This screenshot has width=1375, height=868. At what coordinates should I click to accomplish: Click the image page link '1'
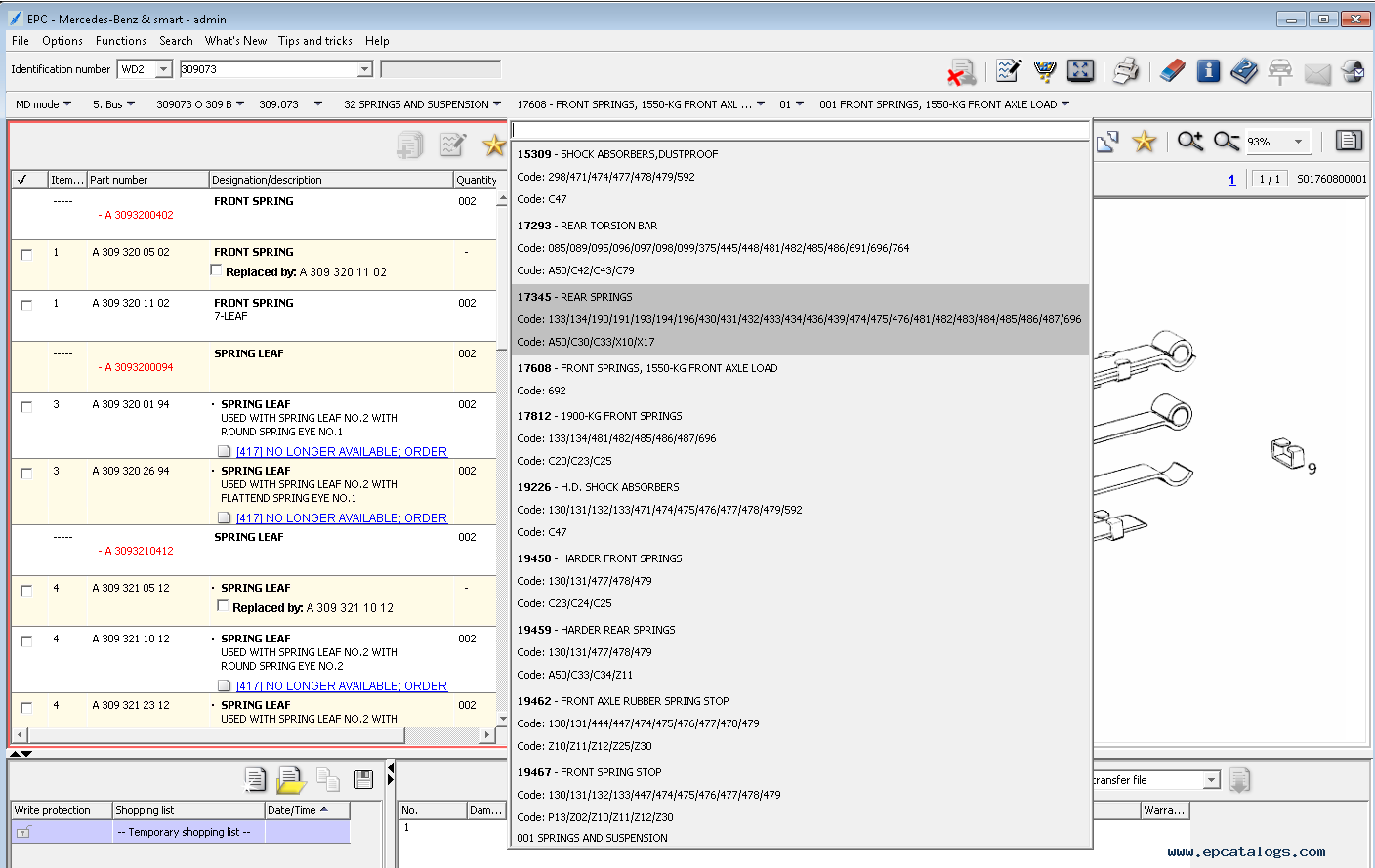1231,179
